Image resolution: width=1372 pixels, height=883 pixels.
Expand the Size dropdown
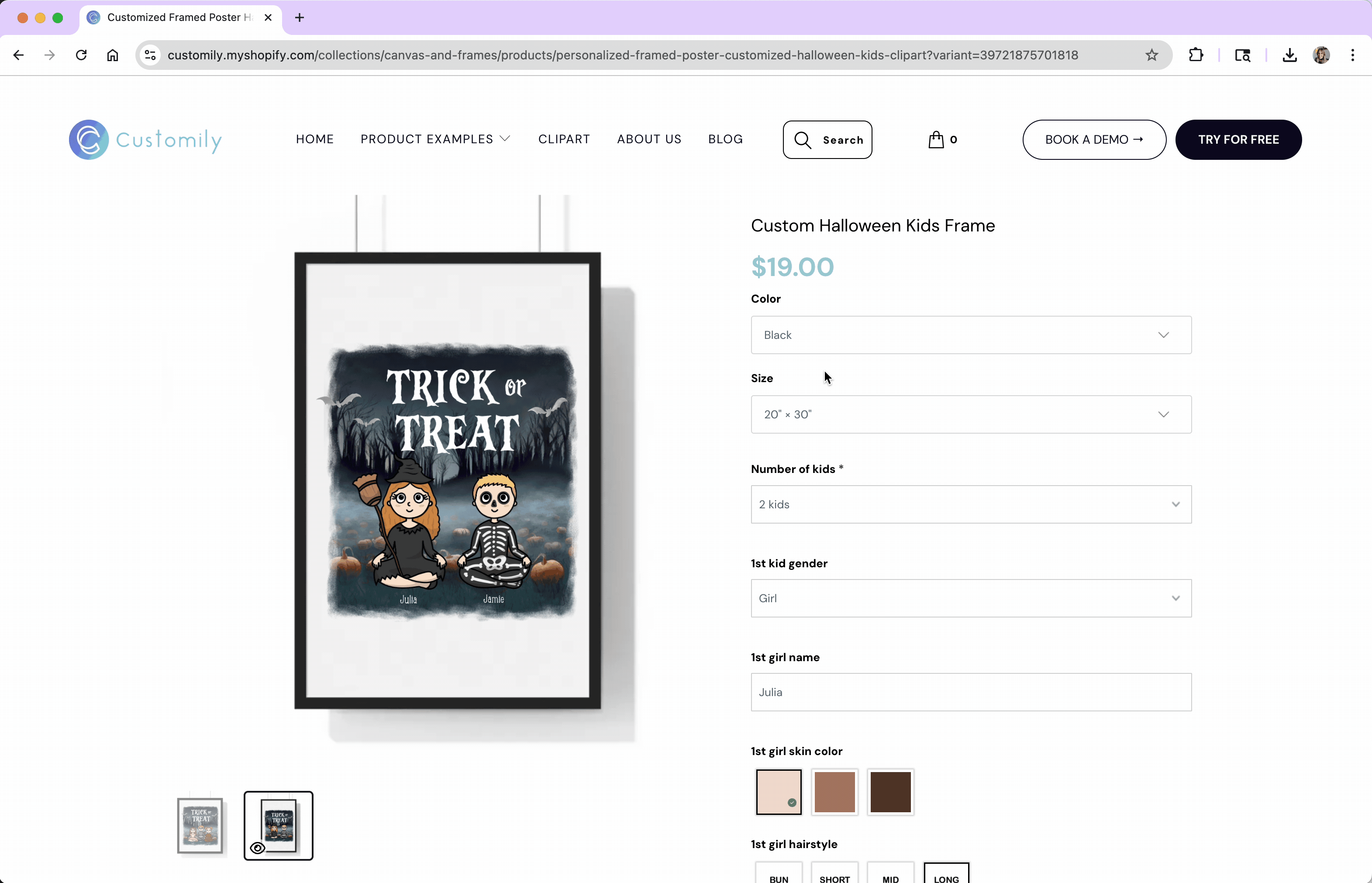click(971, 414)
